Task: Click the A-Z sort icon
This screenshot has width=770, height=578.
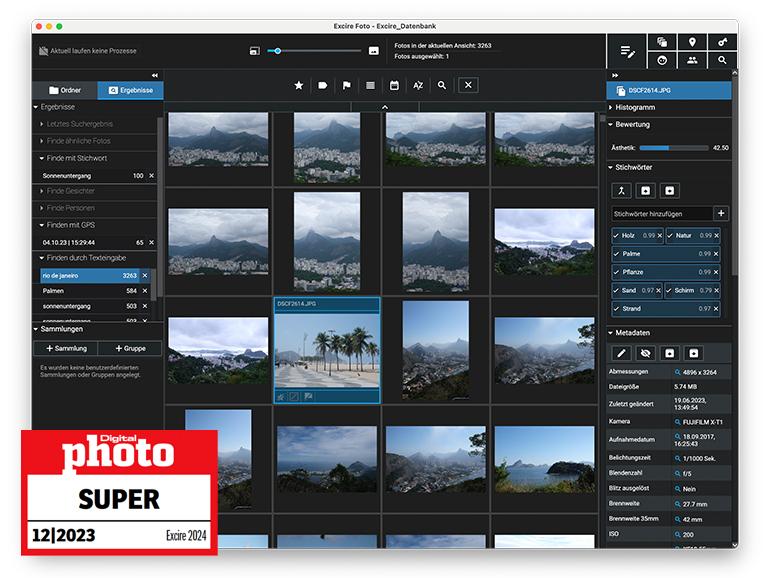Action: click(x=418, y=86)
